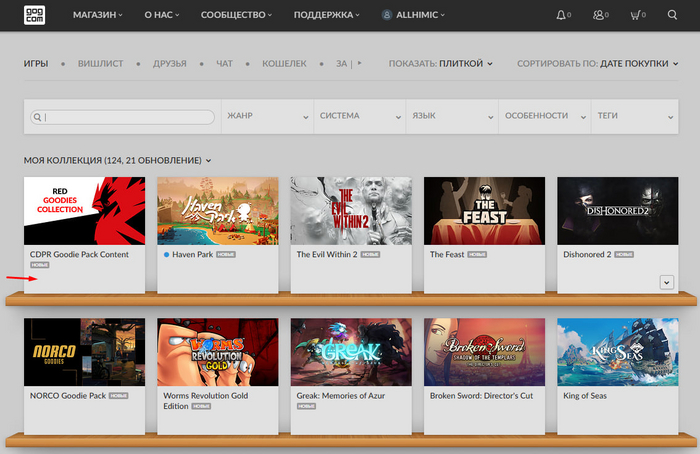
Task: Expand the МОЯ КОЛЛЕКЦИЯ dropdown
Action: [117, 160]
